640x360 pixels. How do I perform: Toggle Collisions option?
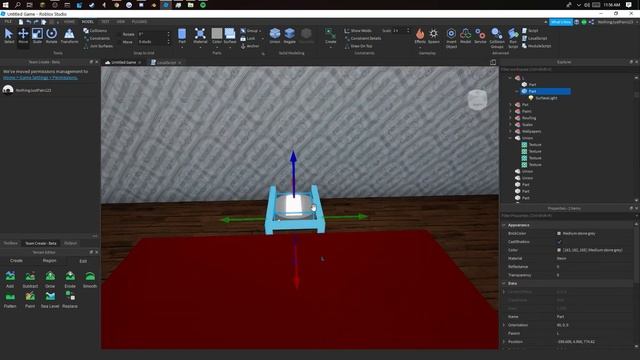(95, 31)
